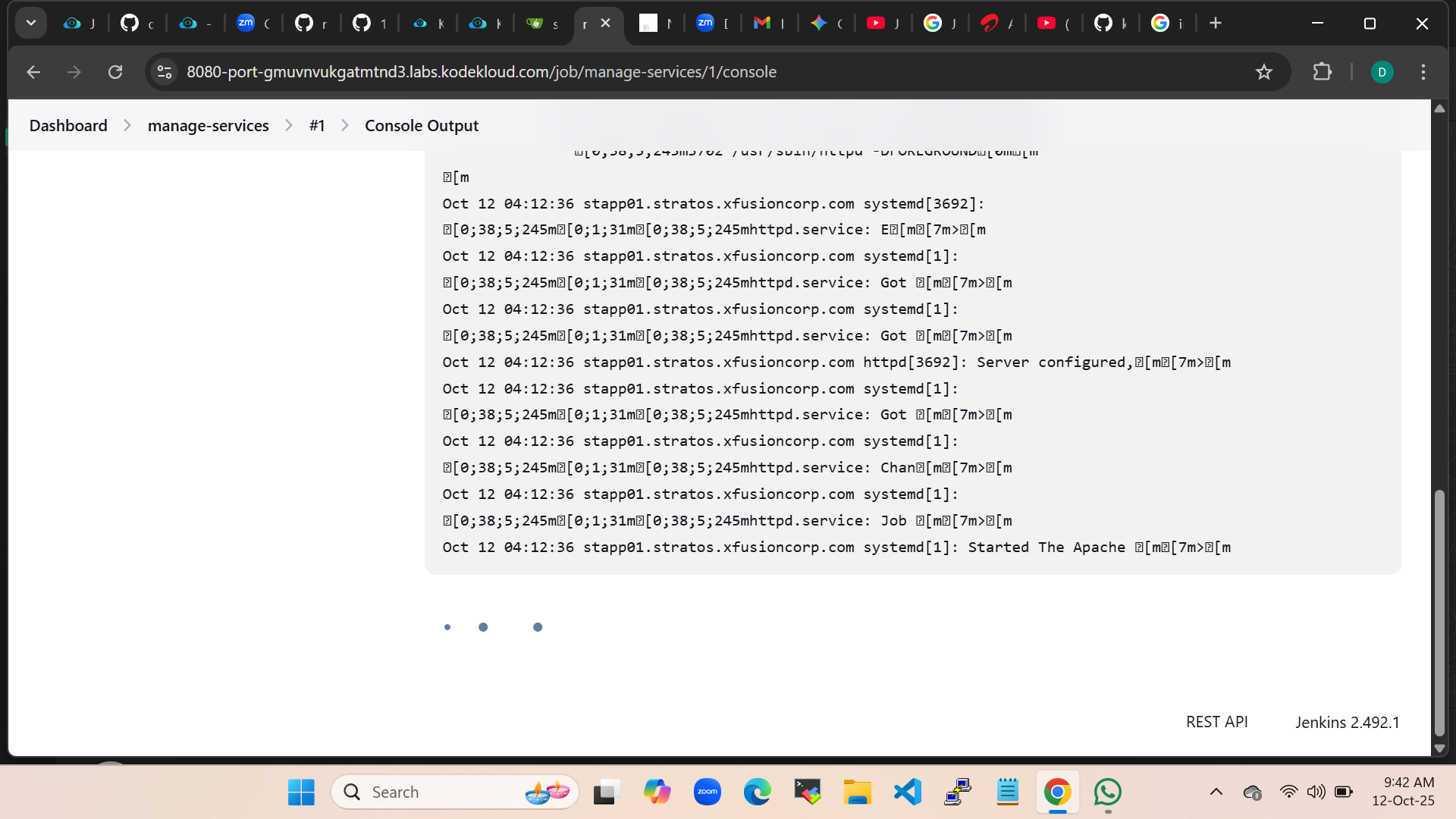Image resolution: width=1456 pixels, height=819 pixels.
Task: Click the browser reload icon
Action: point(115,72)
